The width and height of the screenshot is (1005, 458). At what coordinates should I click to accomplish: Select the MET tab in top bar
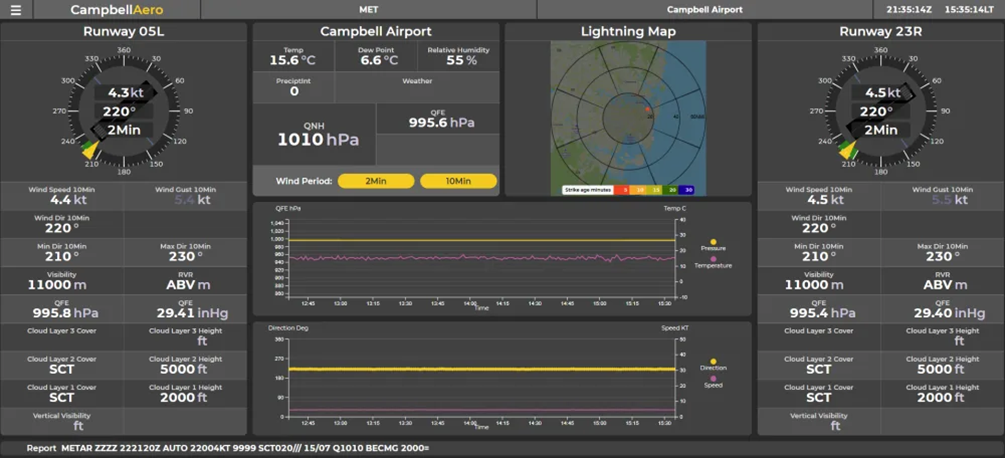pos(368,10)
